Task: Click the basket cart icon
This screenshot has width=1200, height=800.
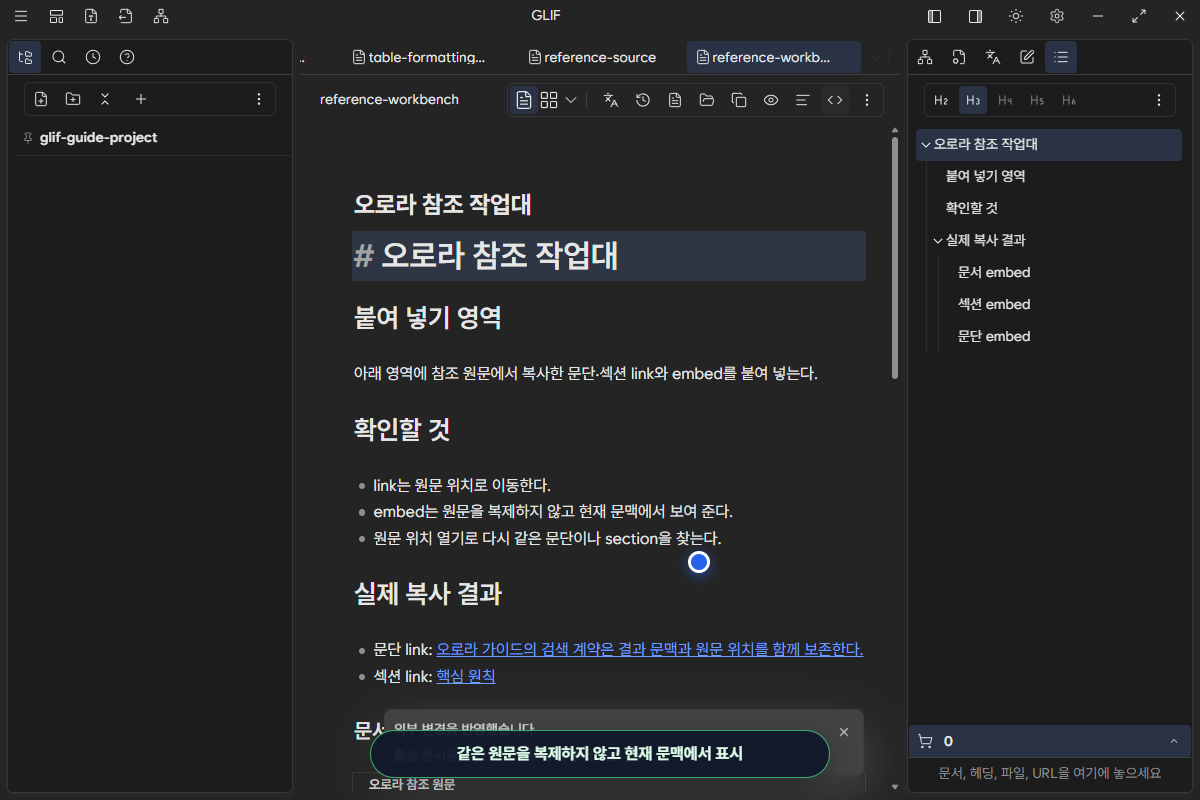Action: coord(925,741)
